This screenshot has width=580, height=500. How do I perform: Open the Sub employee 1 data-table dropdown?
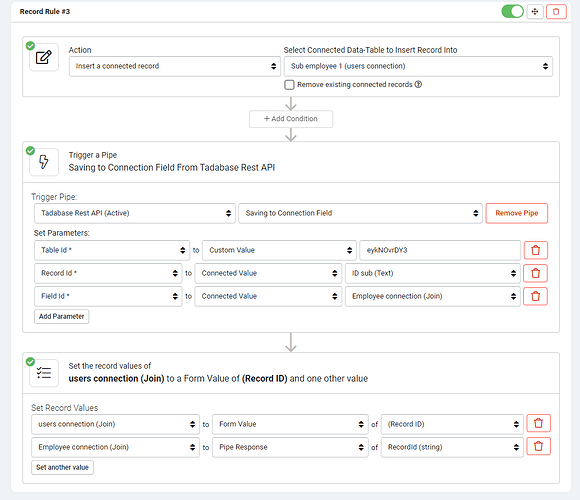point(418,67)
